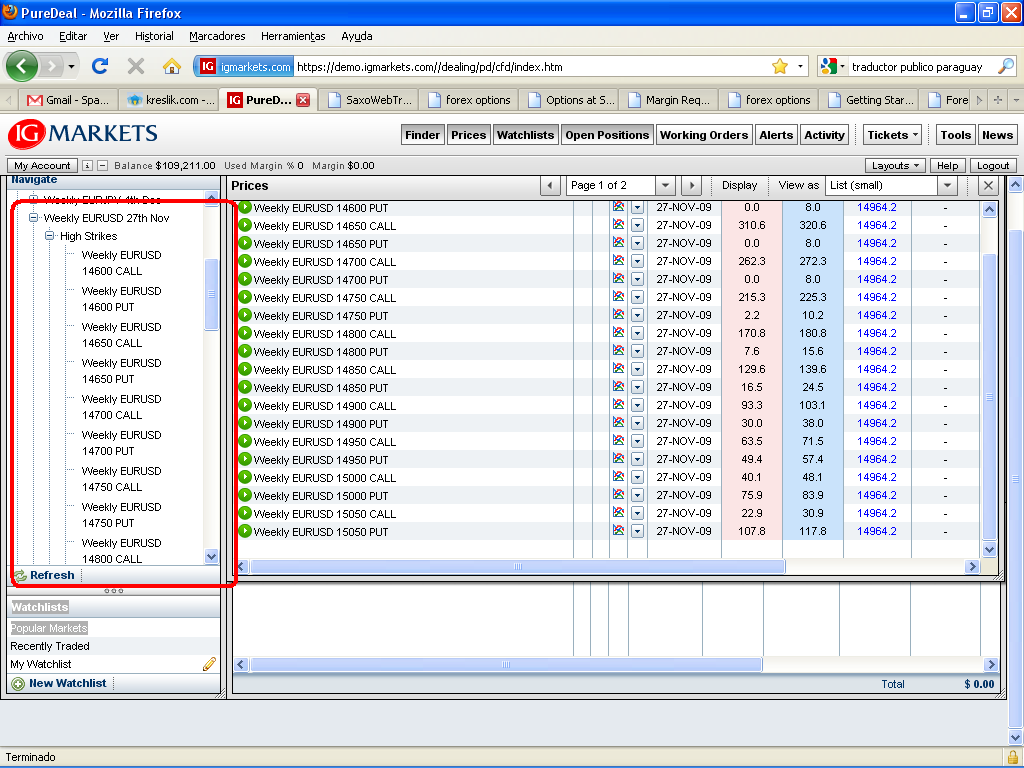Open the Tickets dropdown menu
The height and width of the screenshot is (768, 1024).
[893, 135]
